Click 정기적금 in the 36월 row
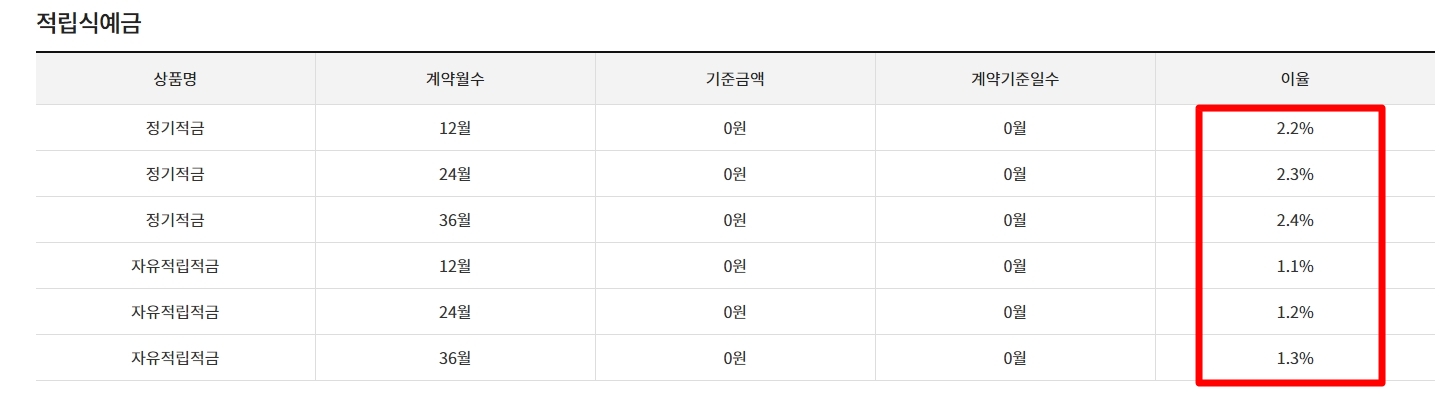1446x394 pixels. pyautogui.click(x=175, y=220)
